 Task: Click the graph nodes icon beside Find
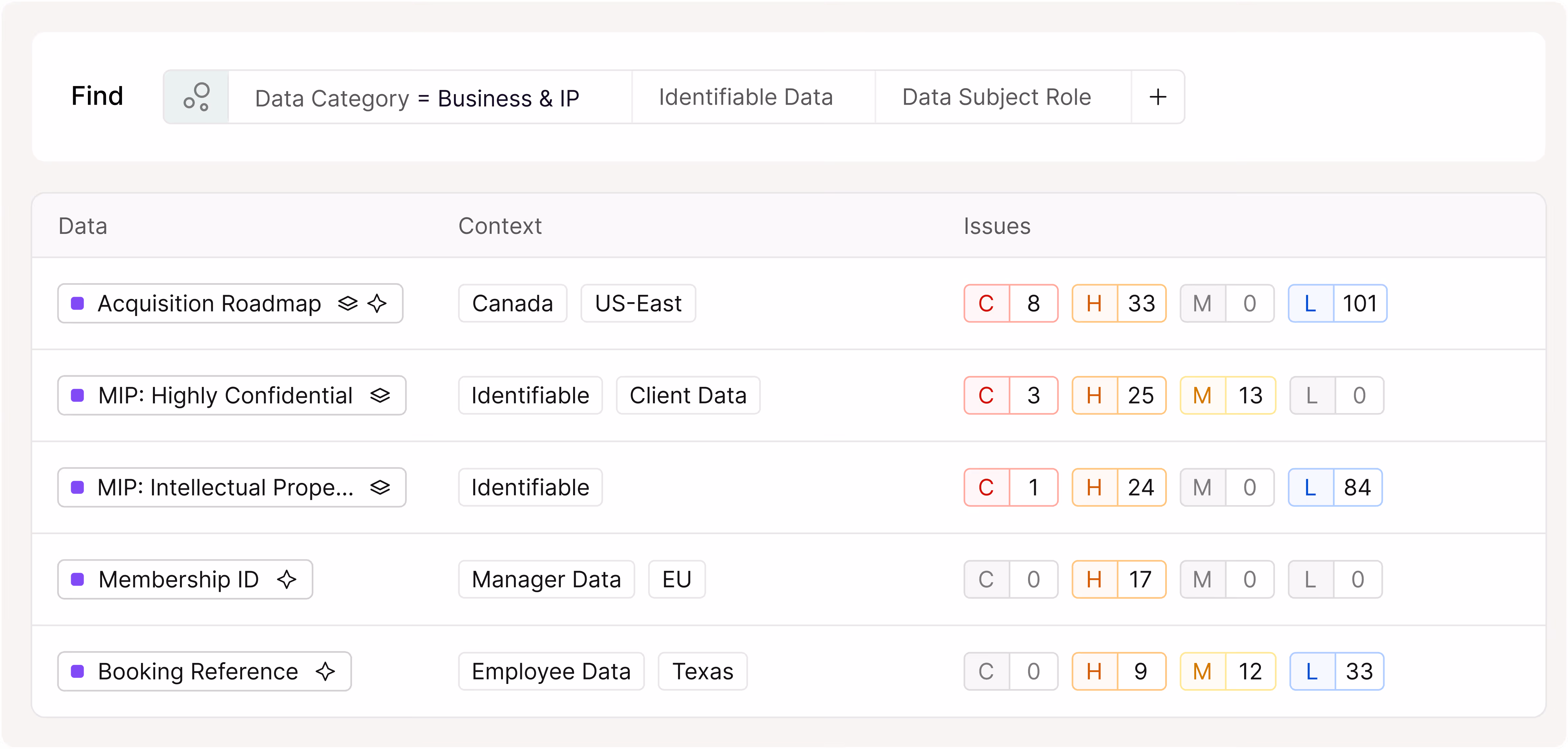tap(196, 97)
